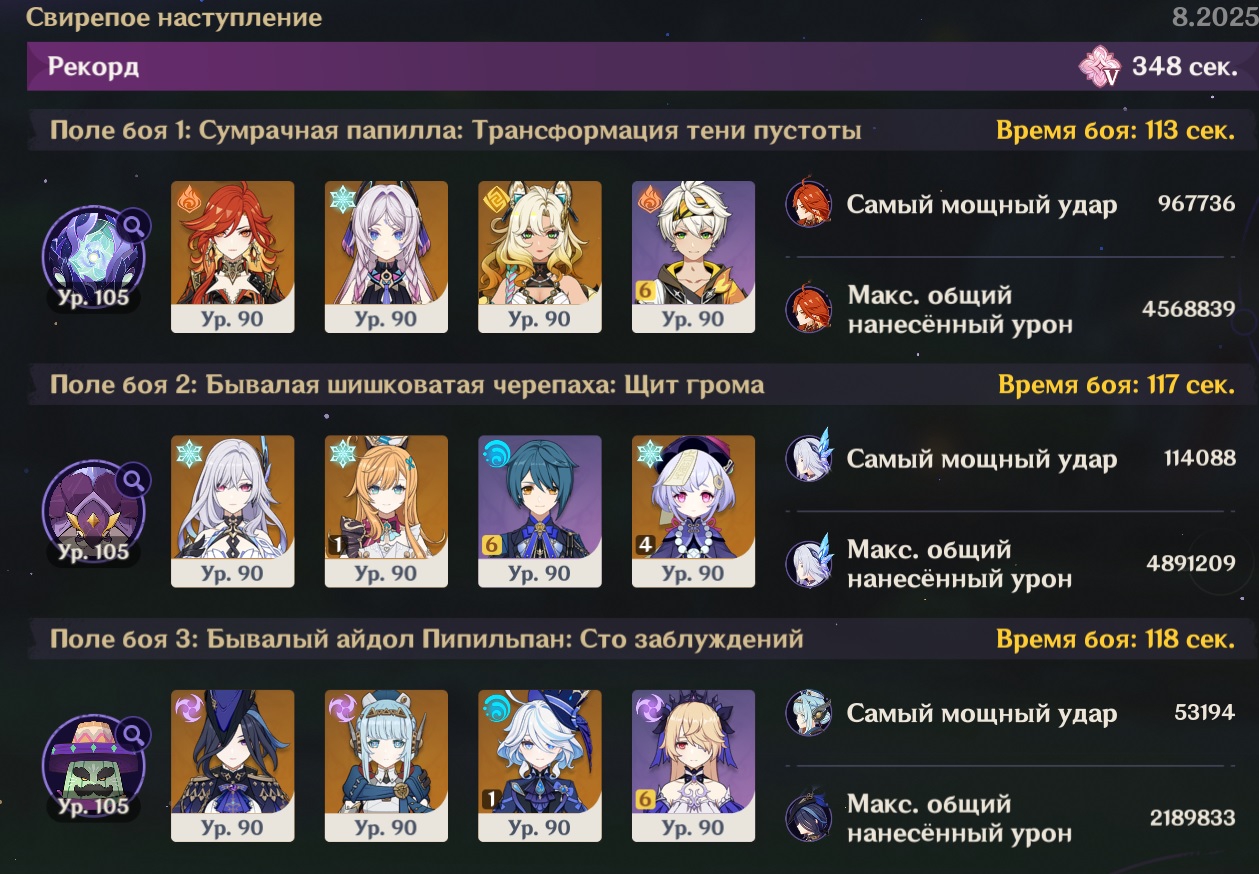This screenshot has height=874, width=1259.
Task: Click the small avatar beside 53194 strike
Action: pyautogui.click(x=808, y=713)
